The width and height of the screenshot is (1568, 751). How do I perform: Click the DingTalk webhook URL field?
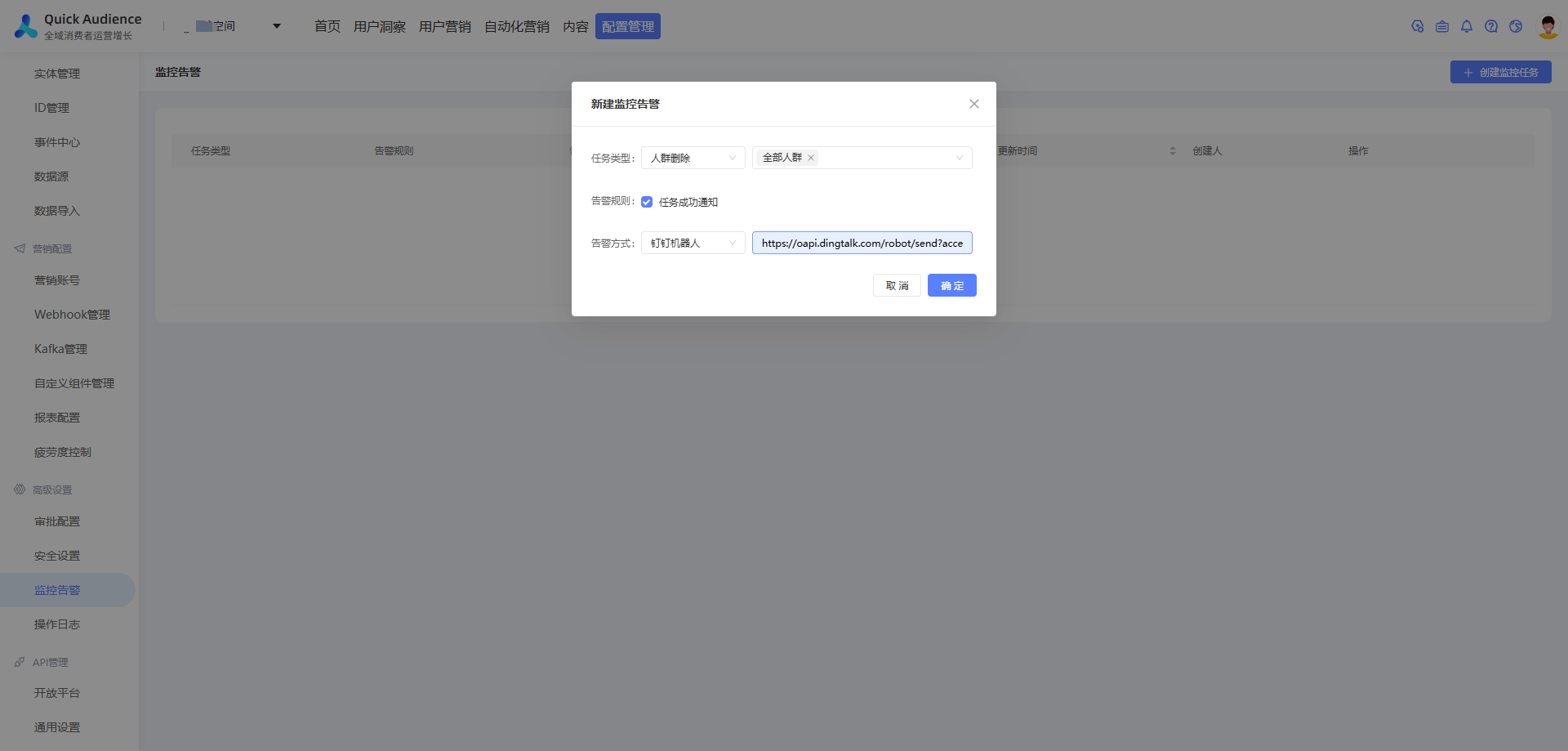point(862,243)
